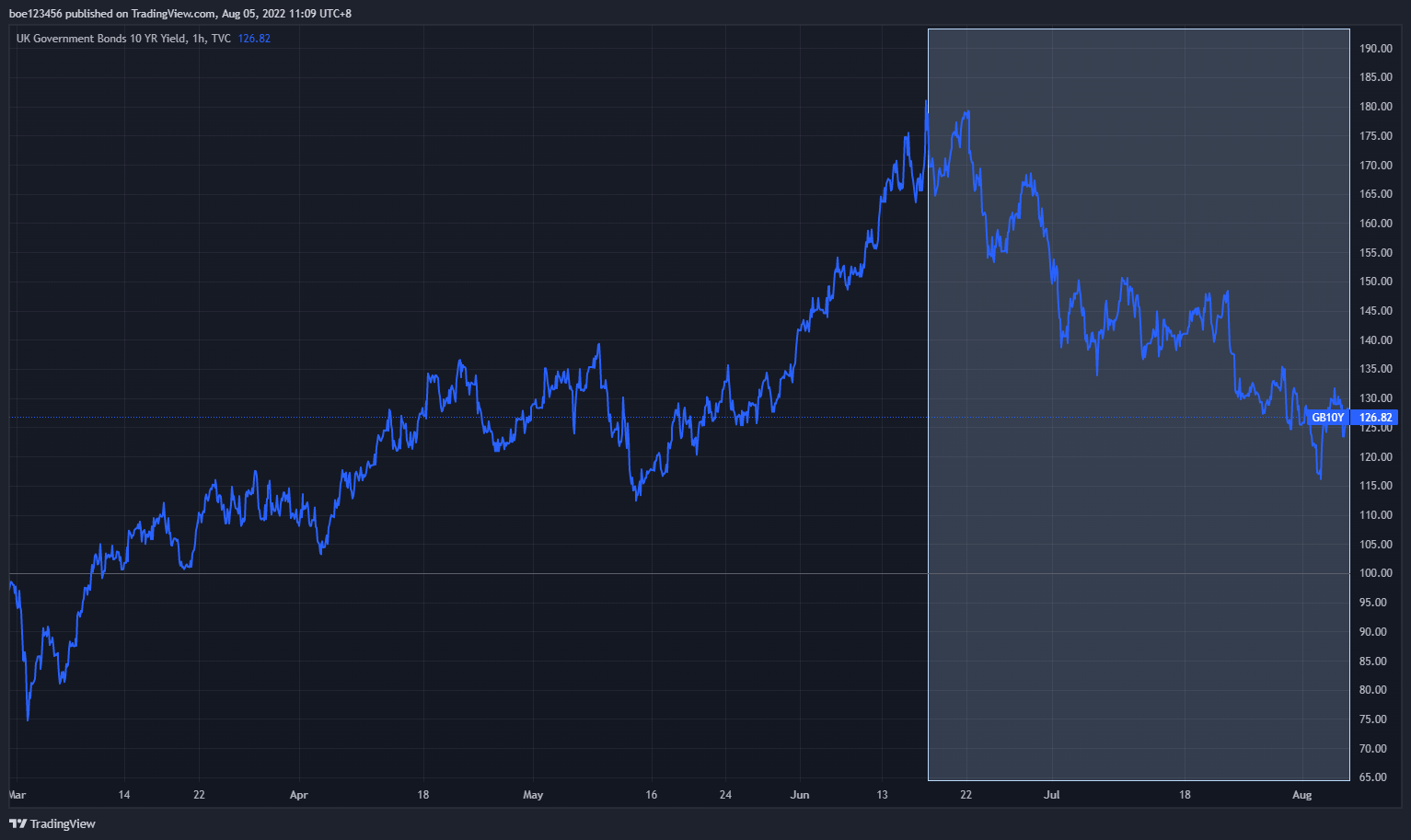Click the 190.00 label on the price scale
Image resolution: width=1411 pixels, height=840 pixels.
tap(1375, 49)
